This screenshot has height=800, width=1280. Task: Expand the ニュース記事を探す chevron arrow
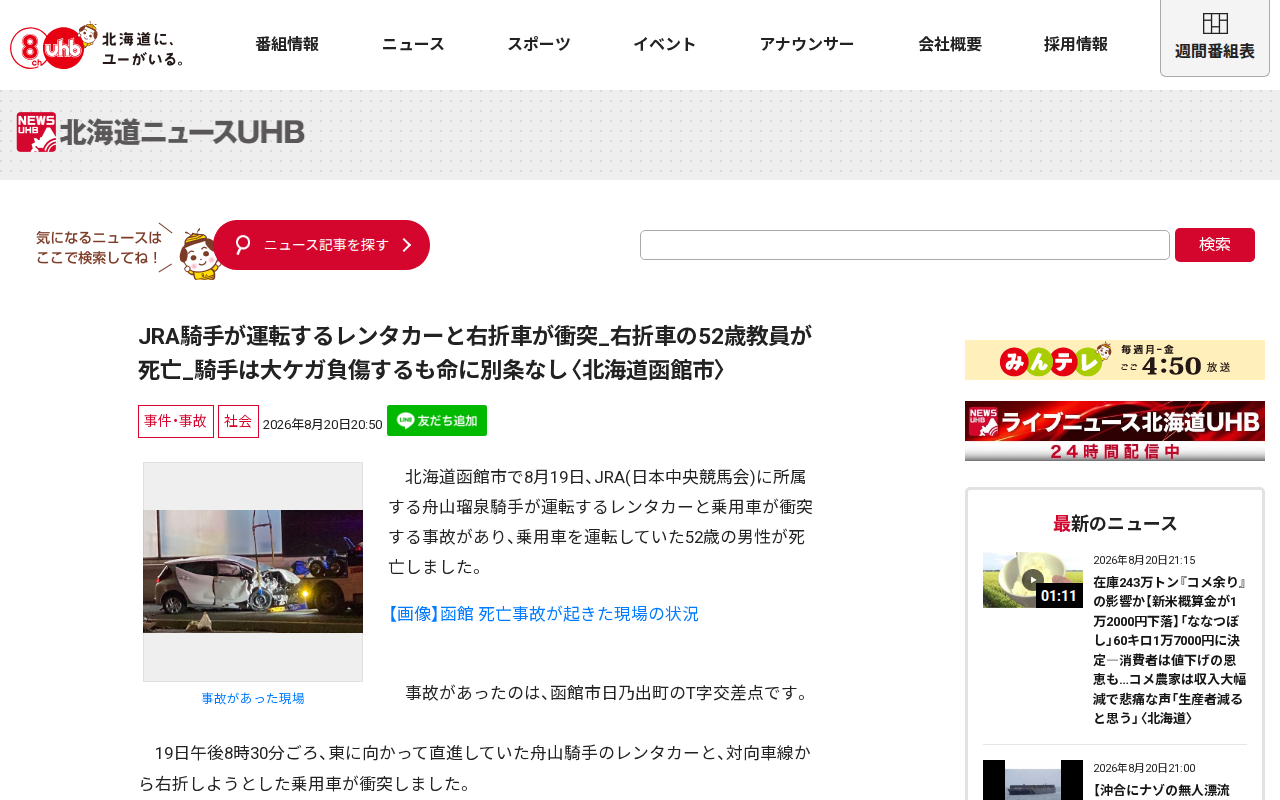tap(406, 245)
